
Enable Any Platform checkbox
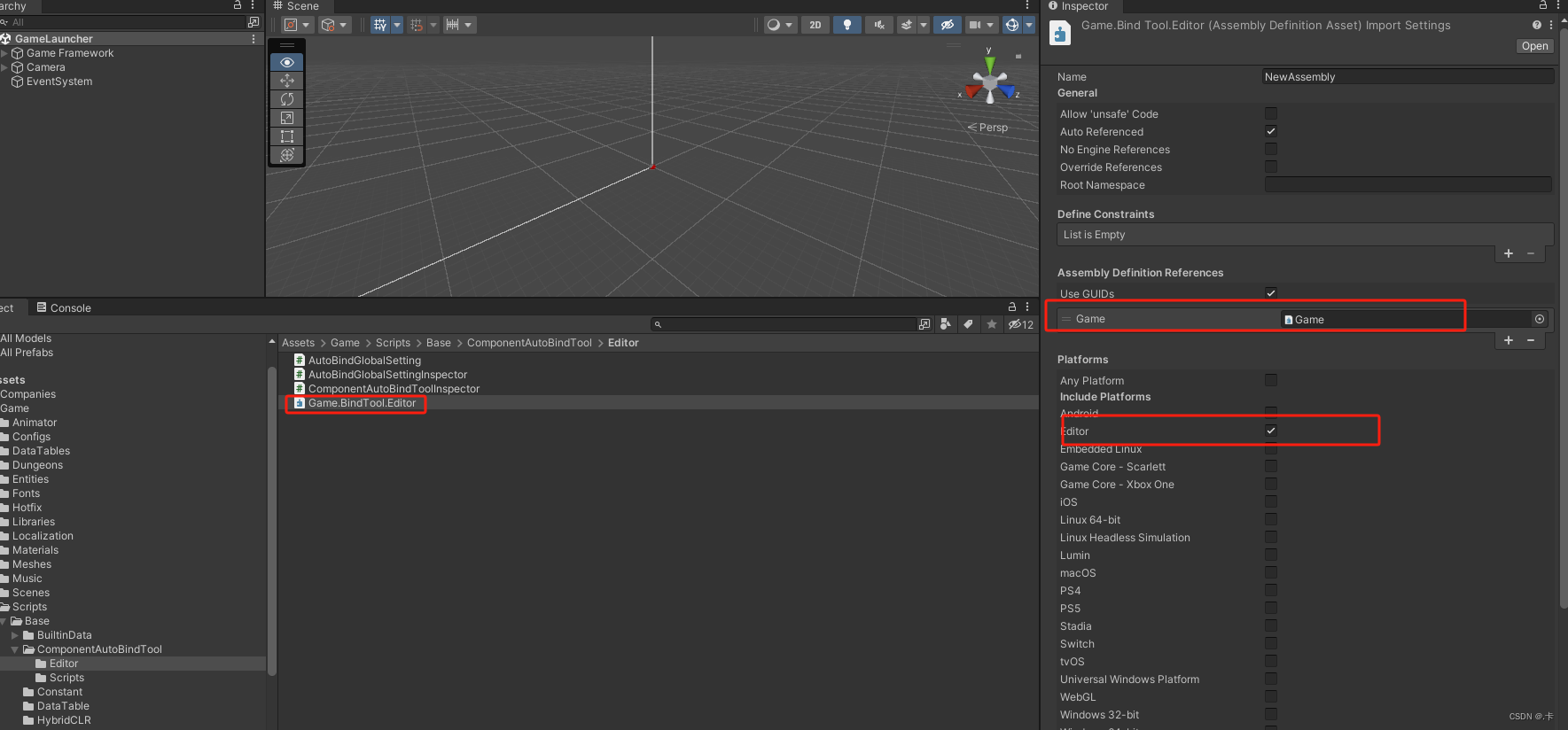1271,380
